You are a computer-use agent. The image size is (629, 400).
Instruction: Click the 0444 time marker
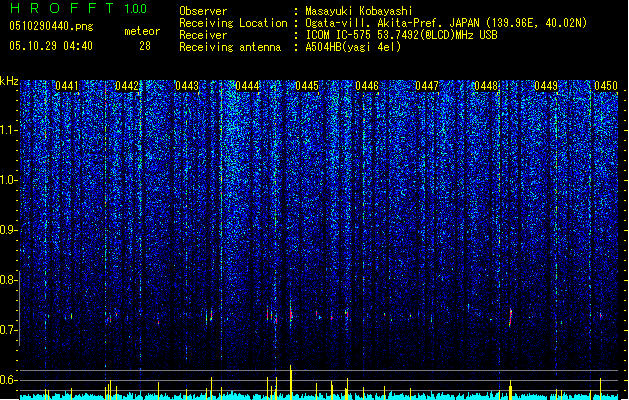point(247,86)
